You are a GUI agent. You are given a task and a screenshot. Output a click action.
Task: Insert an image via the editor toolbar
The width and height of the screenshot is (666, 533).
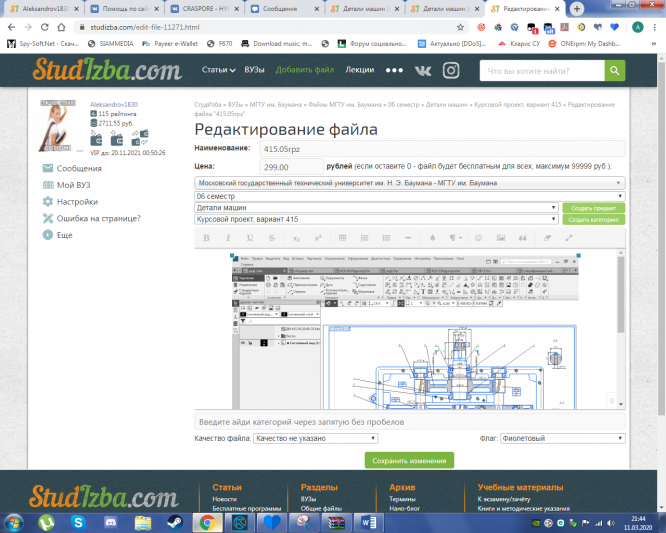501,238
